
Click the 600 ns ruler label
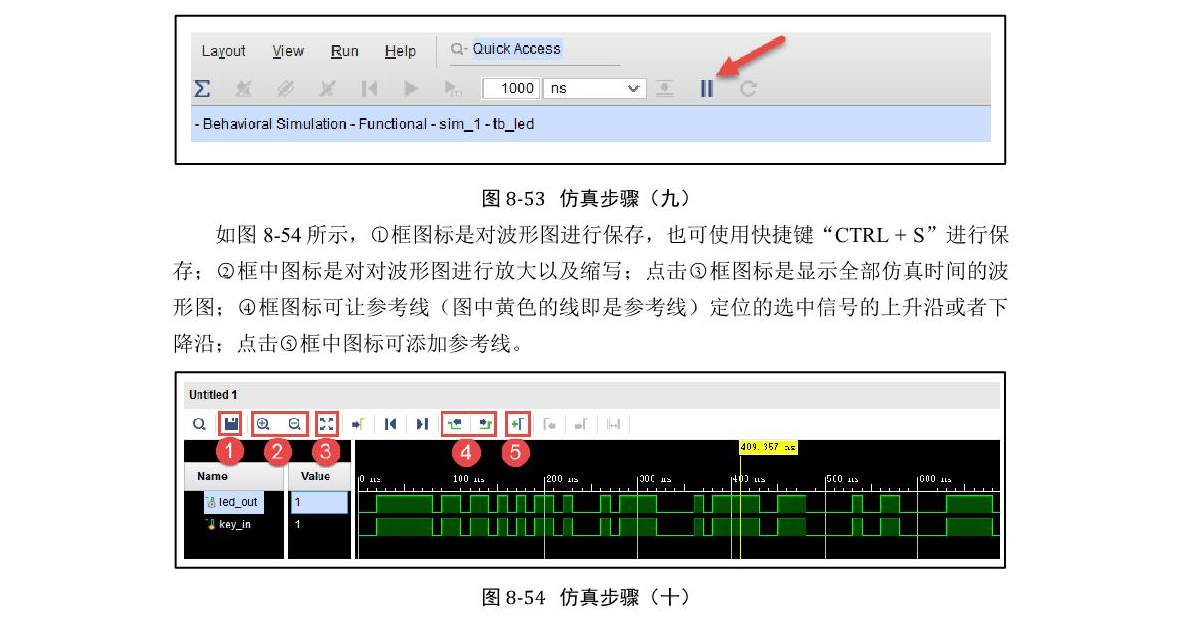936,479
